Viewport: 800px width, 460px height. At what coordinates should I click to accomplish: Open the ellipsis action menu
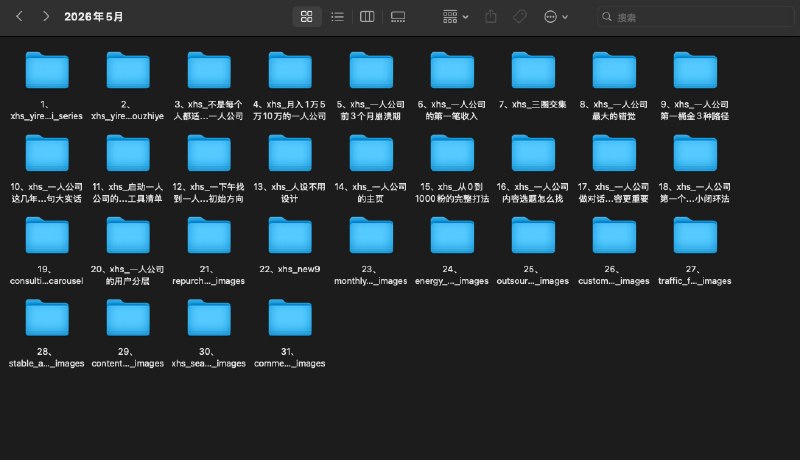point(556,17)
